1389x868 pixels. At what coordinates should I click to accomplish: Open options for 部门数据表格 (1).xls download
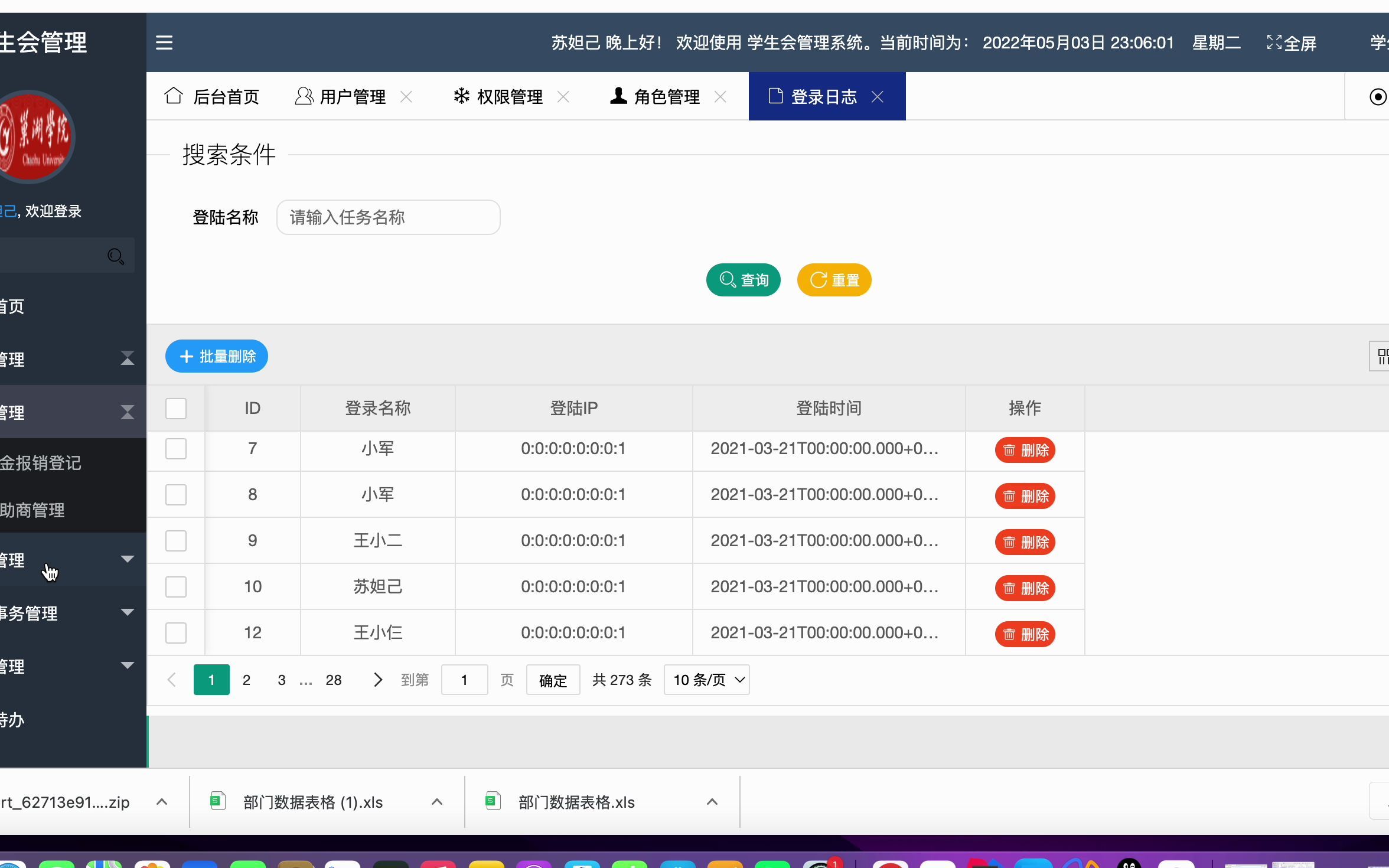tap(437, 802)
